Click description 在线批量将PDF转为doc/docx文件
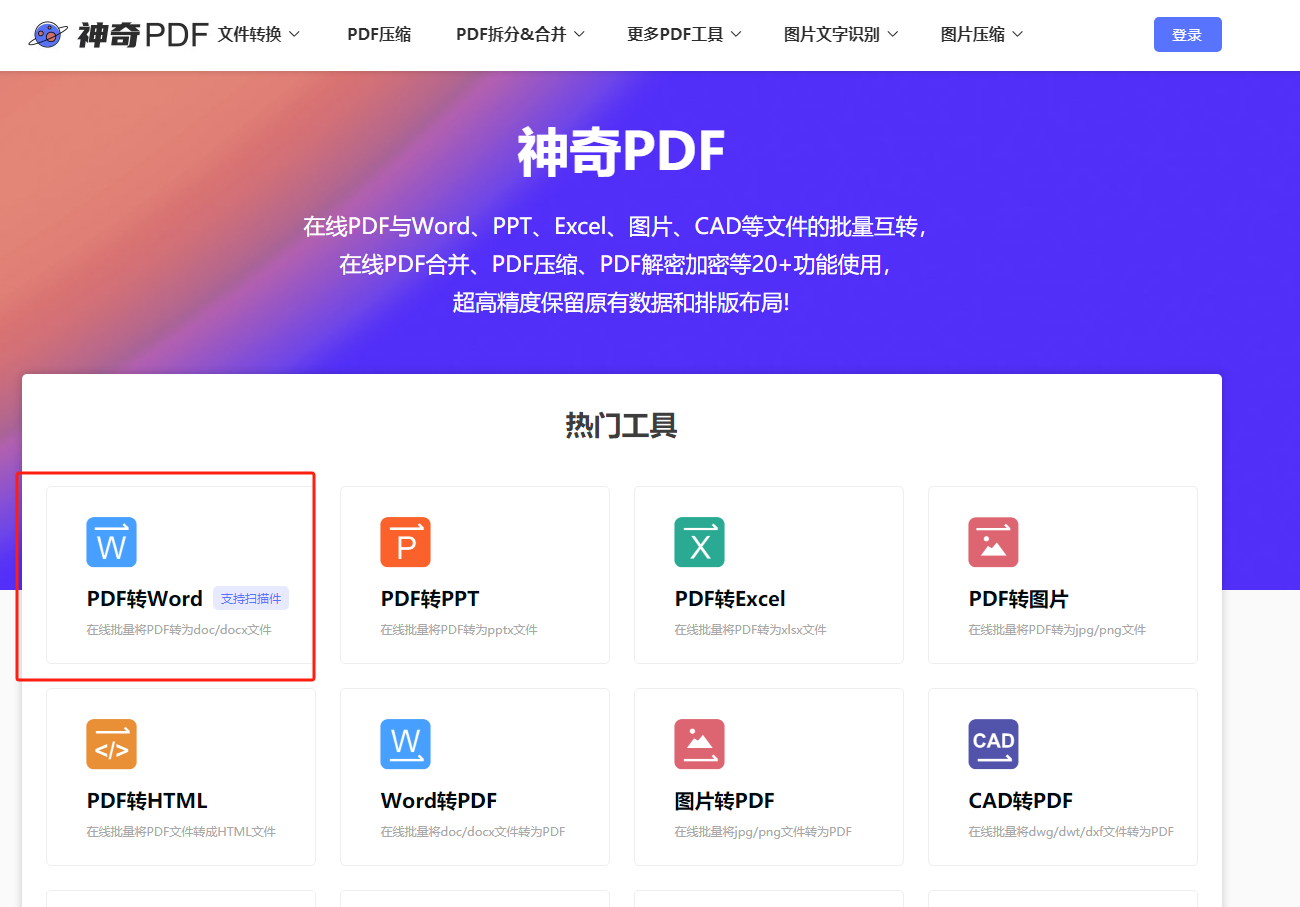This screenshot has width=1300, height=907. tap(179, 630)
